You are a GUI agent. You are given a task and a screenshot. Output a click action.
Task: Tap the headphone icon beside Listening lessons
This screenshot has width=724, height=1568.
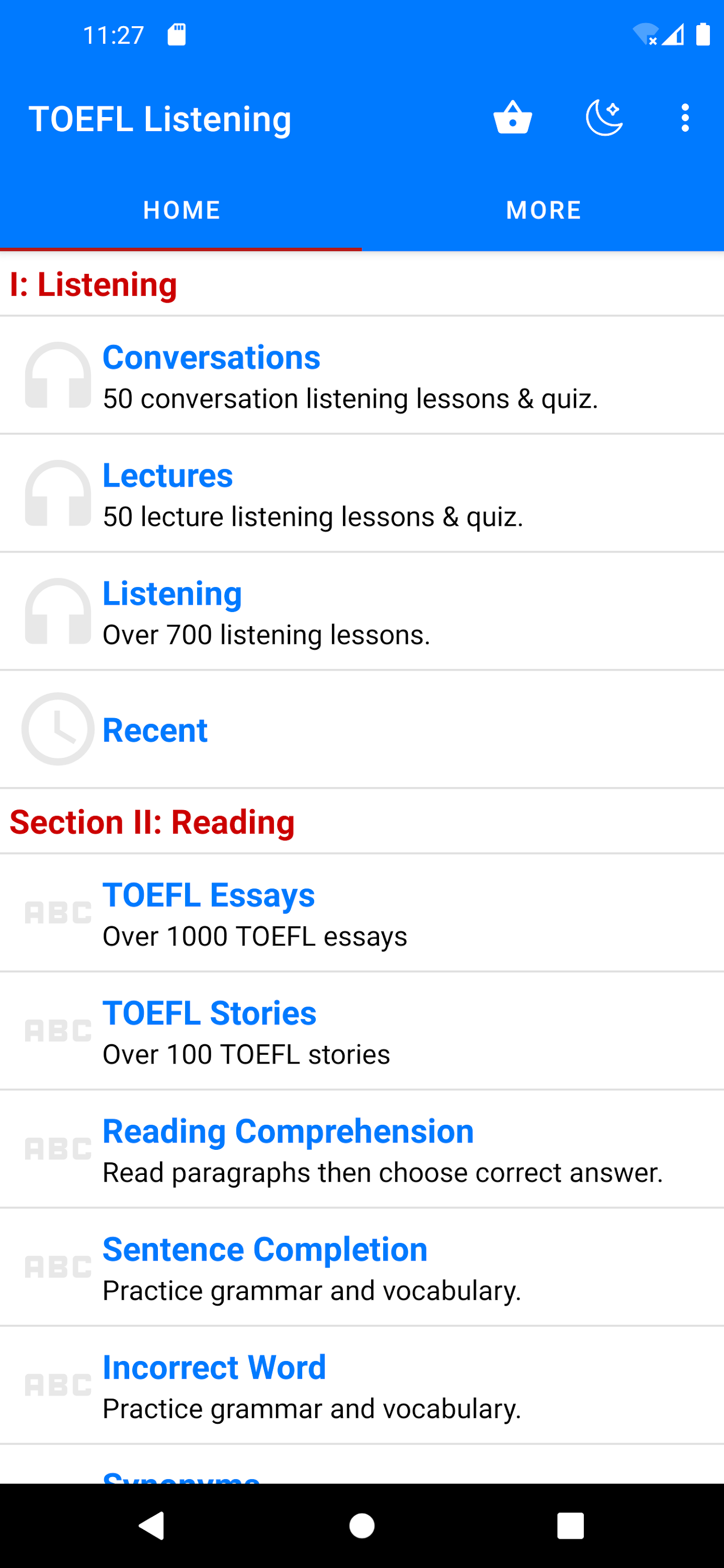pyautogui.click(x=58, y=611)
